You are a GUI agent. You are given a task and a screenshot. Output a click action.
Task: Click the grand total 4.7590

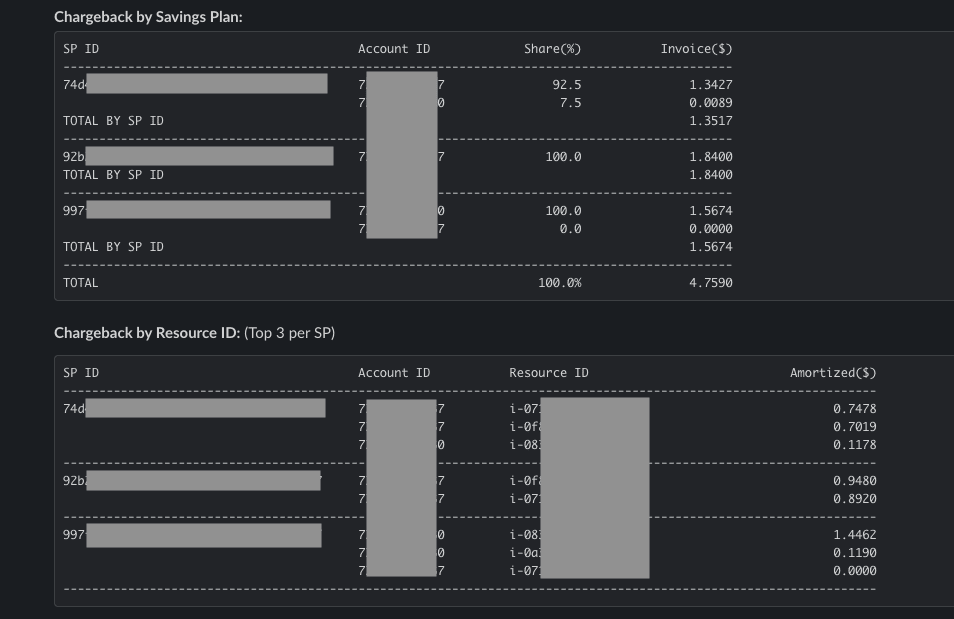click(x=711, y=282)
